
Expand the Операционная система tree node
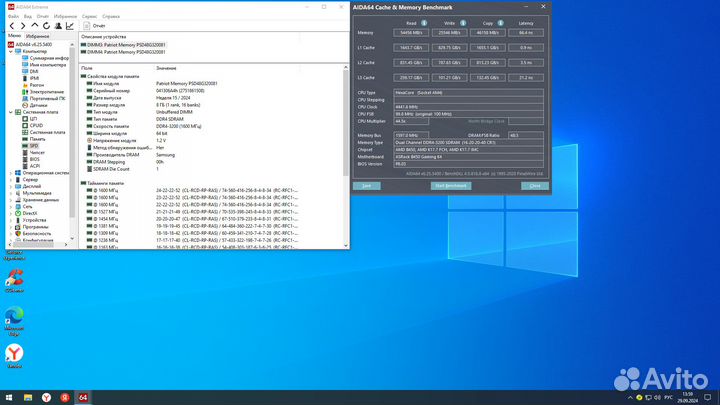(x=11, y=173)
